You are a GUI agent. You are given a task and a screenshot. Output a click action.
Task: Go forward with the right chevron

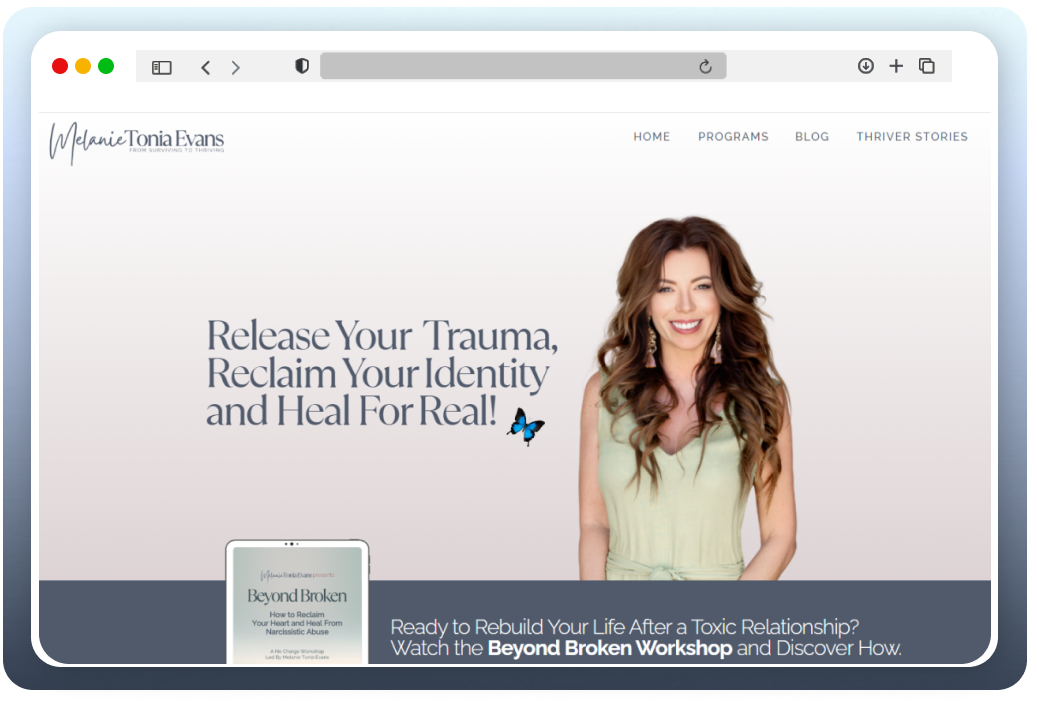click(235, 67)
